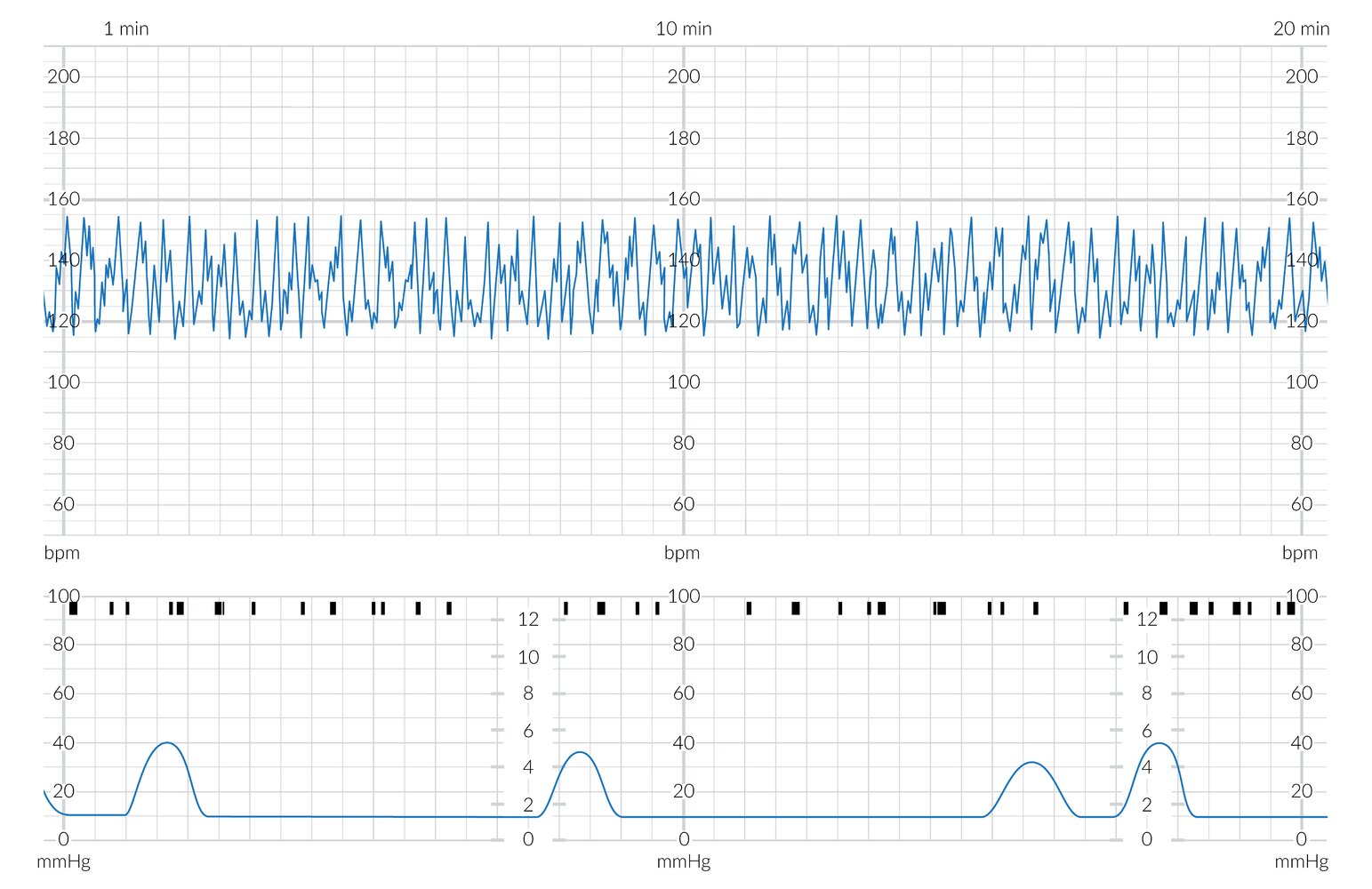Image resolution: width=1372 pixels, height=889 pixels.
Task: Click the 80 bpm label on 20 min axis
Action: coord(1302,443)
